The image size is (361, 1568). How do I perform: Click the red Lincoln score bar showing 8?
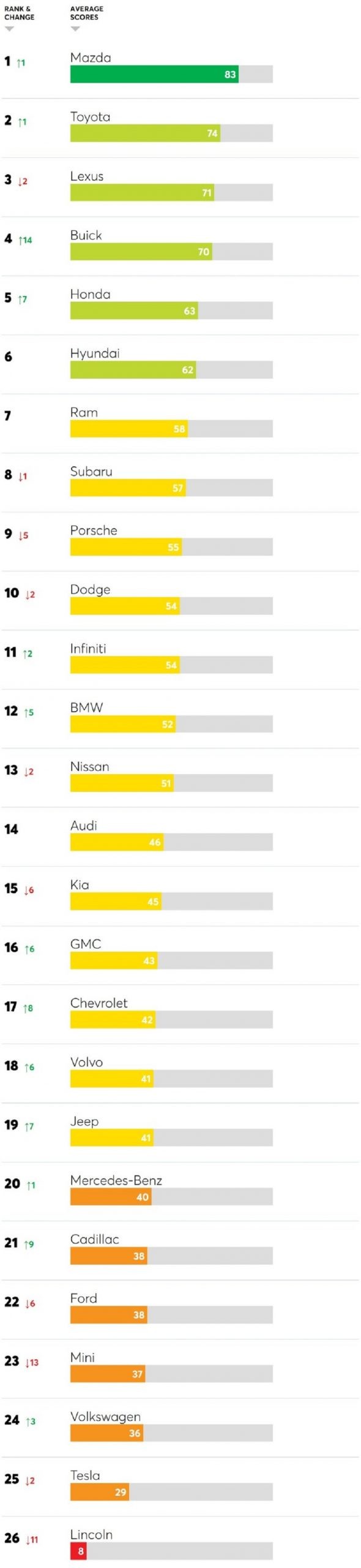tap(78, 1551)
